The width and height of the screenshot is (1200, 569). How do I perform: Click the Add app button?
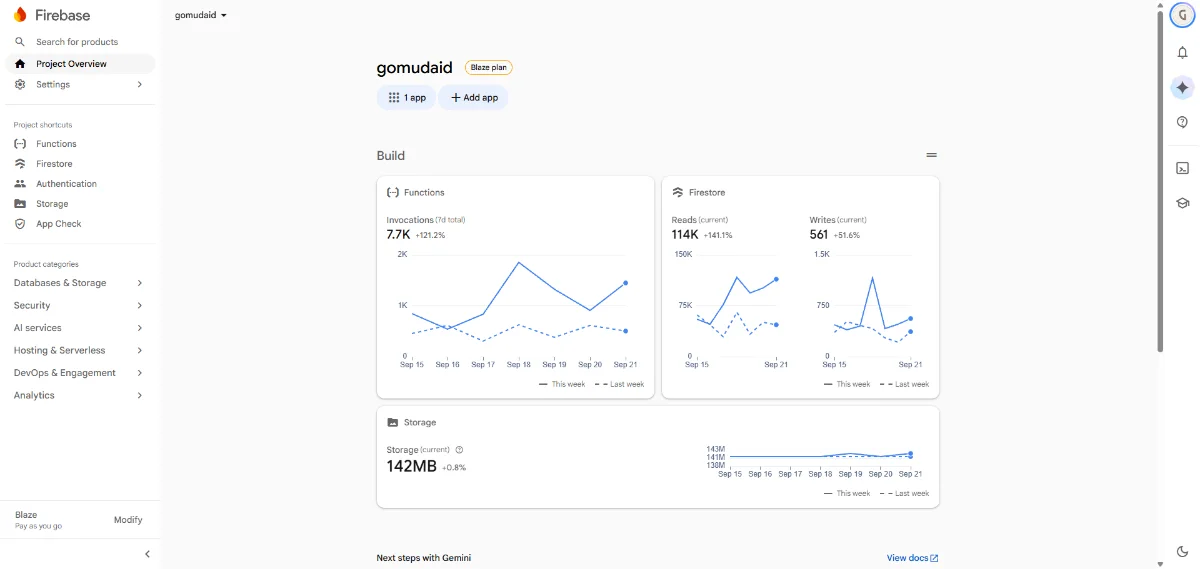coord(474,98)
